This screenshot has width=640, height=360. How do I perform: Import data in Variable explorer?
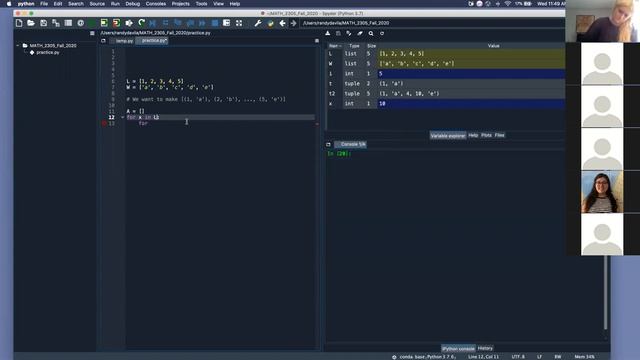328,33
